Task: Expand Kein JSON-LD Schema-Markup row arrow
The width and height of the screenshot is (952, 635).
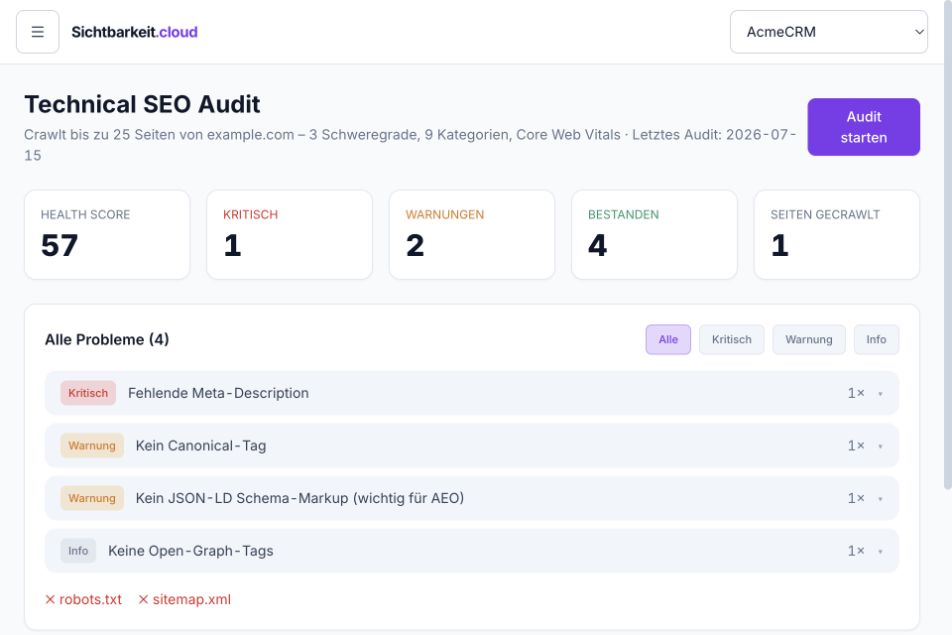Action: tap(880, 499)
